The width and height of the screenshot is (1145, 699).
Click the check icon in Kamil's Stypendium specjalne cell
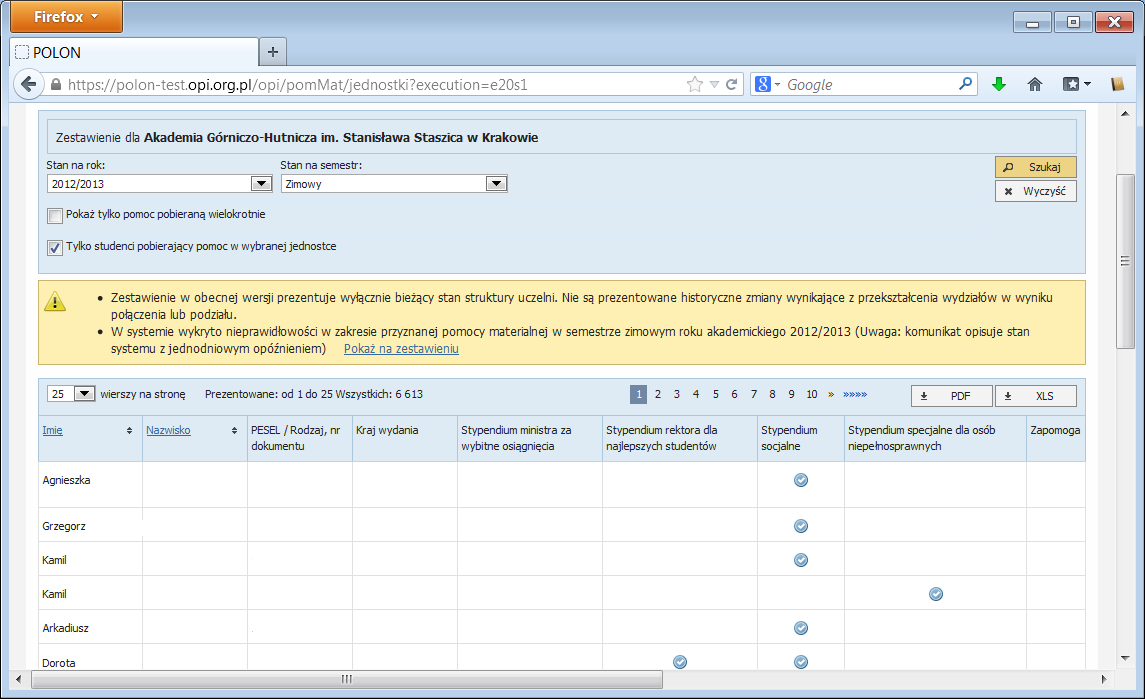coord(936,594)
